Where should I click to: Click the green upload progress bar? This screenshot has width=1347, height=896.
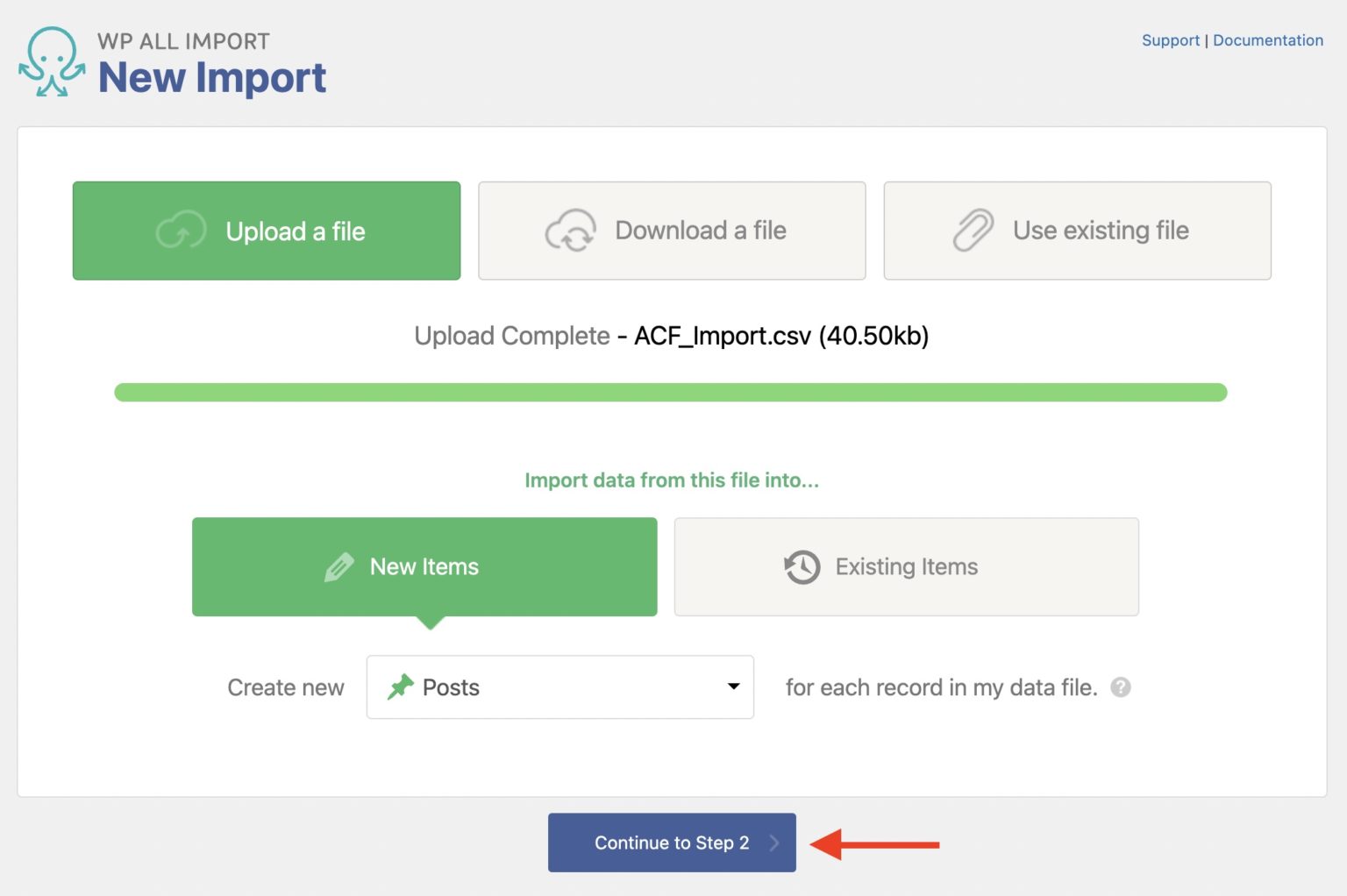(672, 392)
